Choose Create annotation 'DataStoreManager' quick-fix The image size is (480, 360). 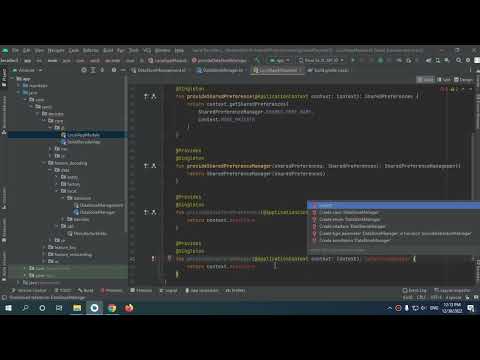click(x=393, y=240)
